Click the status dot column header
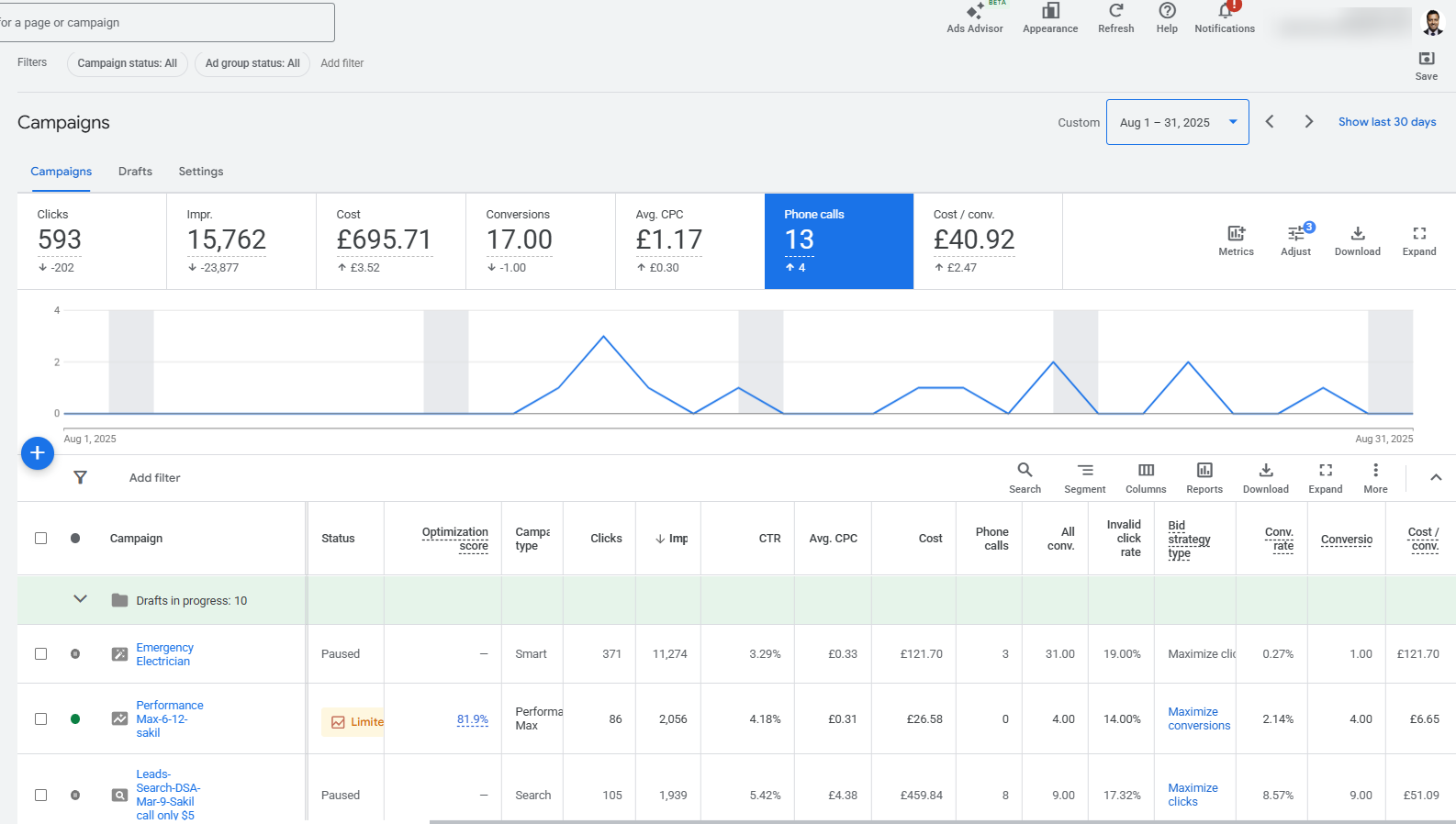Image resolution: width=1456 pixels, height=824 pixels. tap(75, 538)
